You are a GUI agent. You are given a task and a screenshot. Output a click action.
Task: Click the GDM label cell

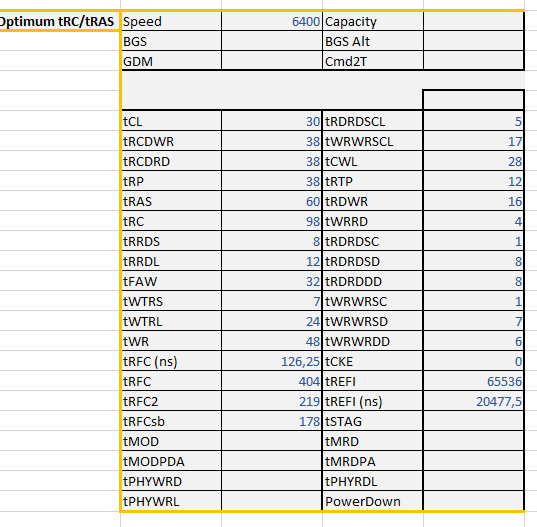[171, 62]
